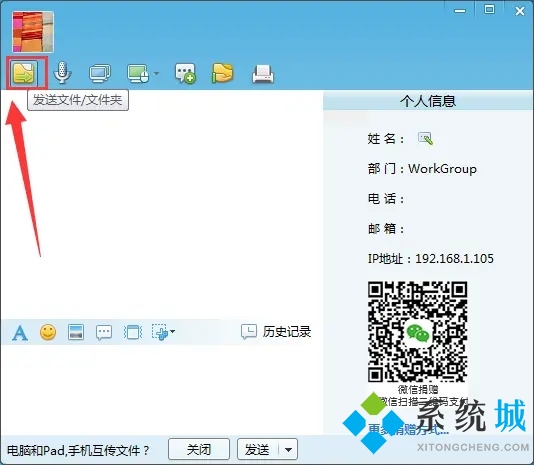This screenshot has height=465, width=534.
Task: Add members to chat via bubble-plus icon
Action: [185, 73]
